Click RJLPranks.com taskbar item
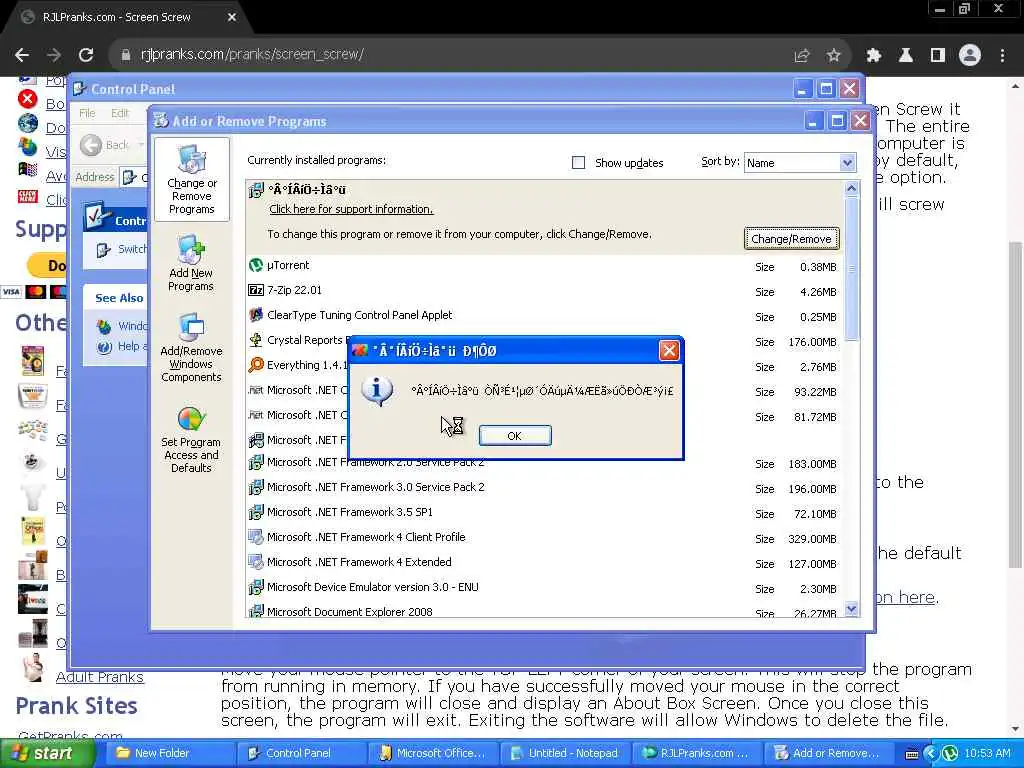Viewport: 1024px width, 768px height. (697, 753)
